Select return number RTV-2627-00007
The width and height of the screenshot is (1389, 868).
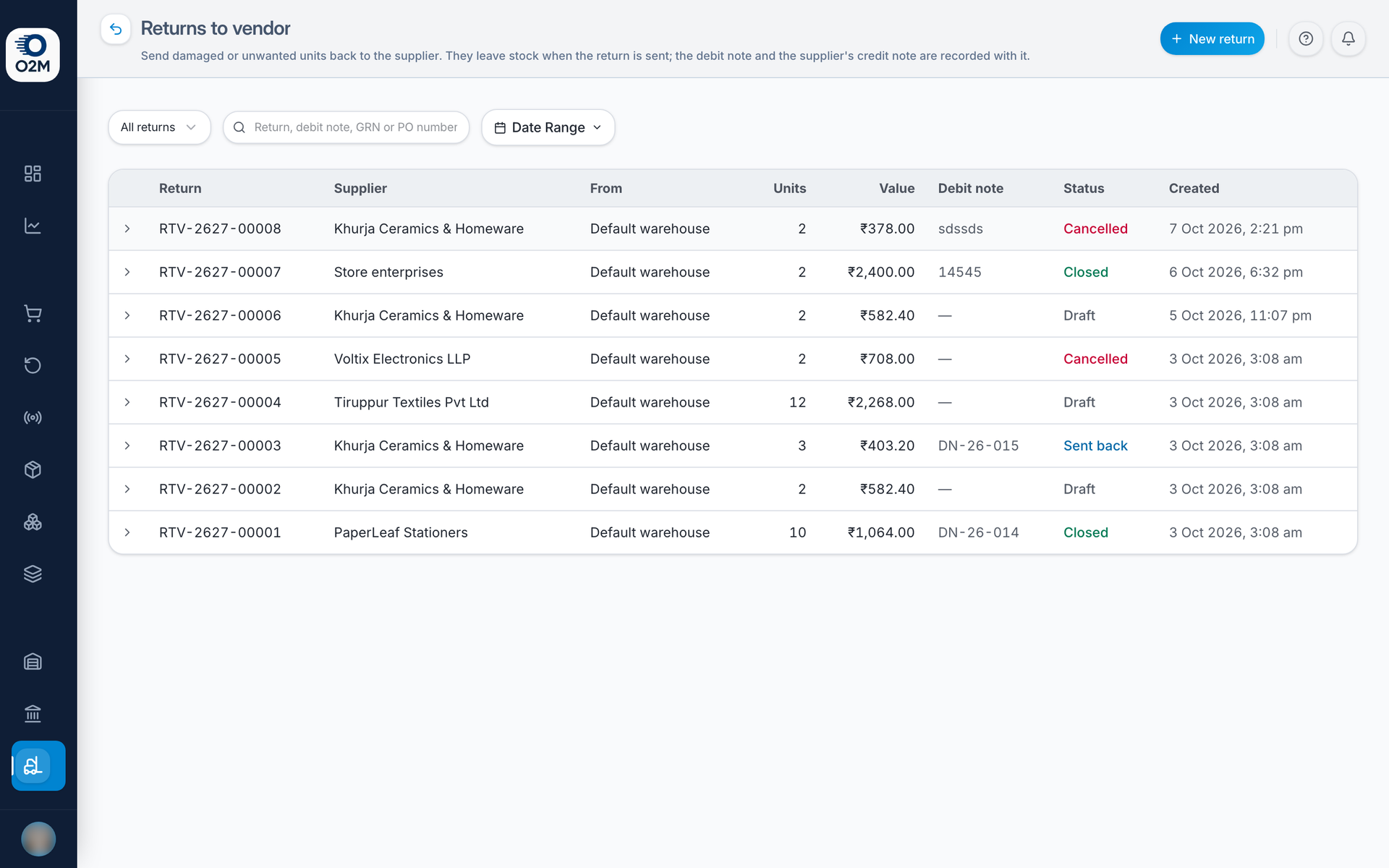pos(220,272)
